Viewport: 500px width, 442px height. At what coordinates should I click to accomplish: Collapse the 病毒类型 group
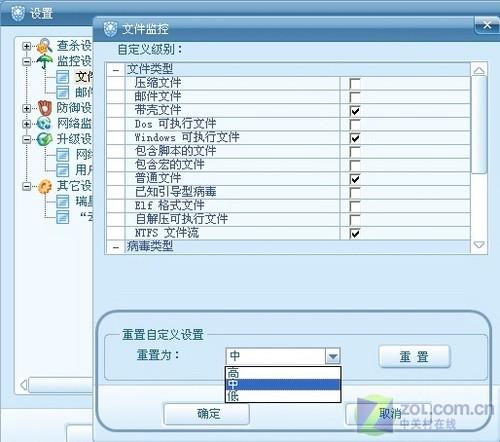116,247
